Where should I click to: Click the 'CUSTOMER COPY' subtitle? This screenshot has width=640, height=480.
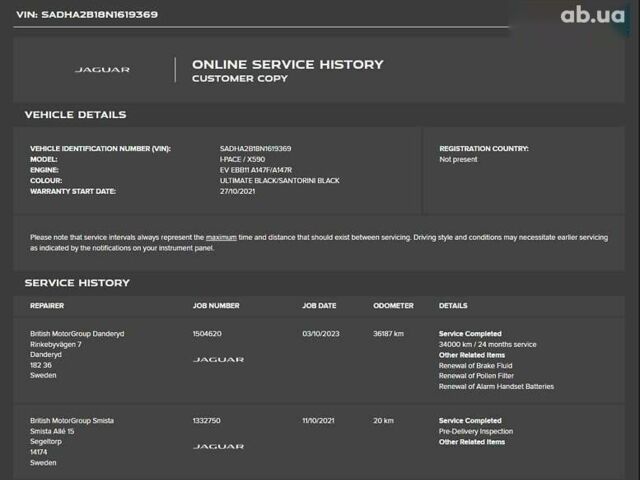pyautogui.click(x=240, y=79)
